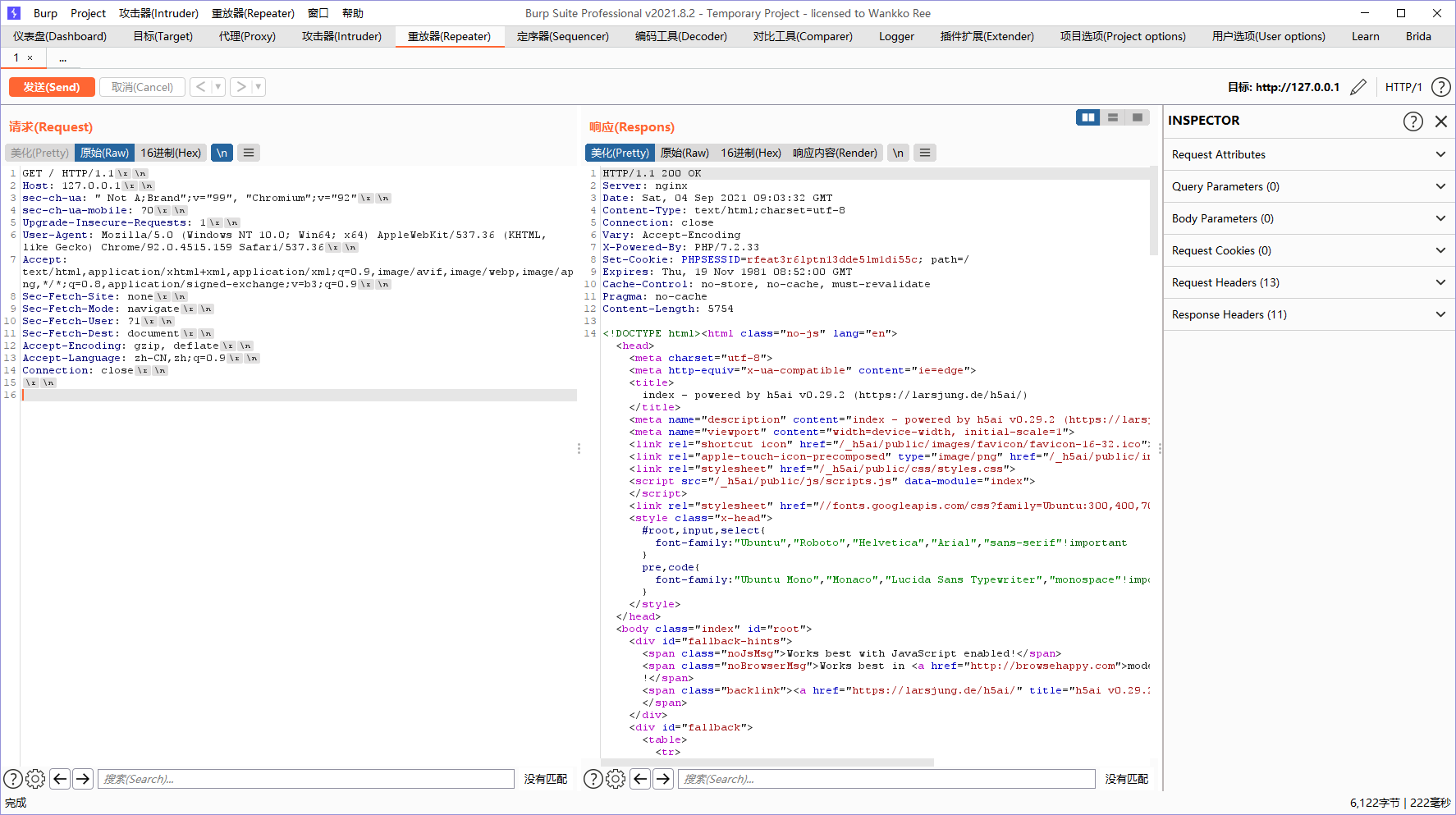This screenshot has height=815, width=1456.
Task: Expand Query Parameters (0) section
Action: pos(1309,186)
